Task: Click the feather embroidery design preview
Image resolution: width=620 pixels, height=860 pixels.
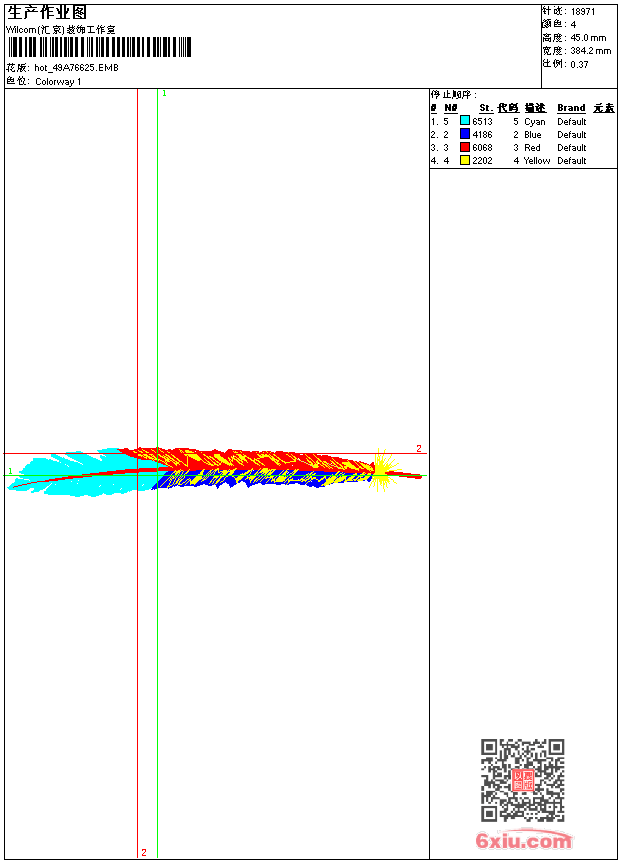Action: point(215,471)
